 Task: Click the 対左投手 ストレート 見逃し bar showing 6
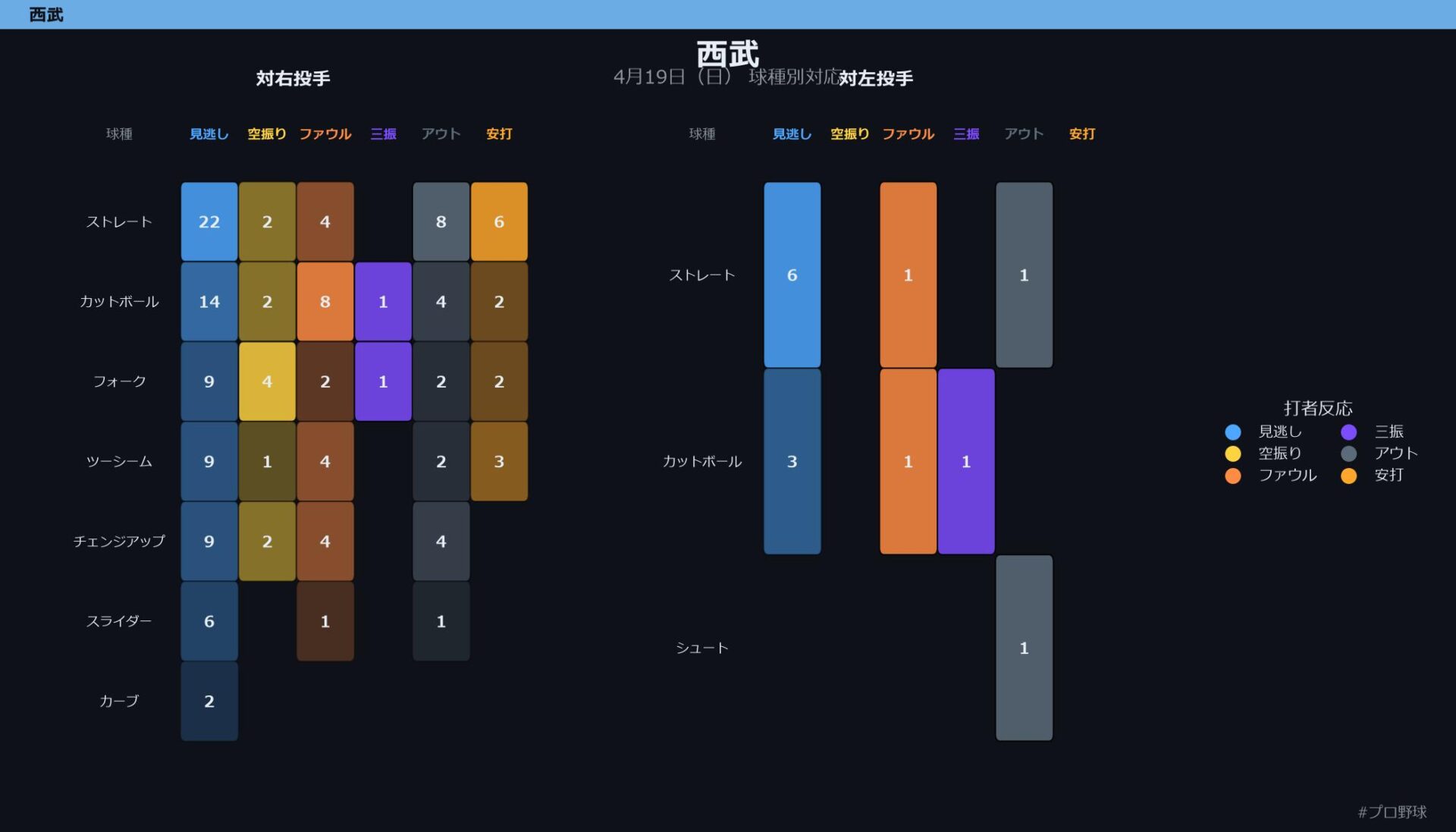(x=792, y=275)
